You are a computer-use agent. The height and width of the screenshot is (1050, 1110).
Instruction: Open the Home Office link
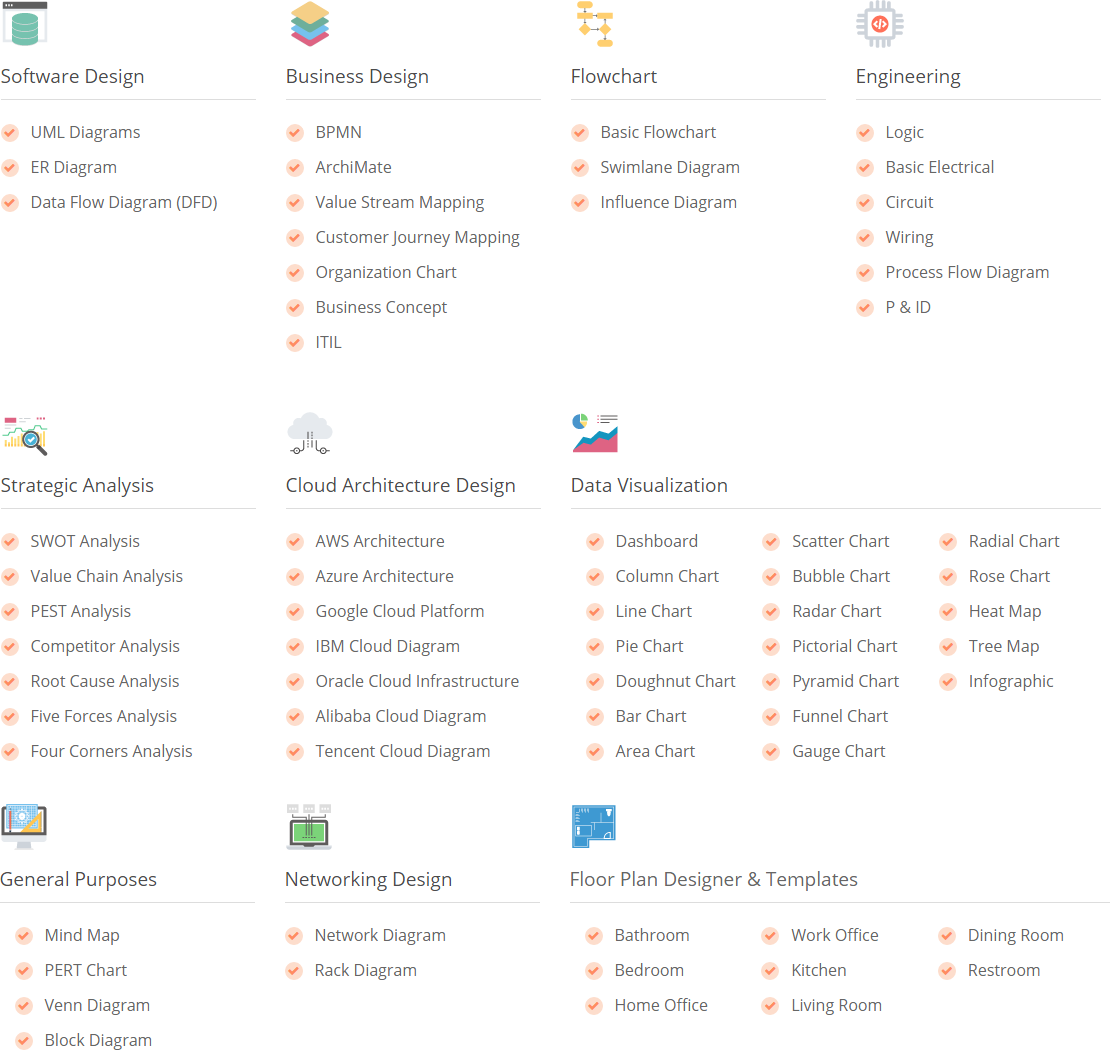click(660, 1005)
